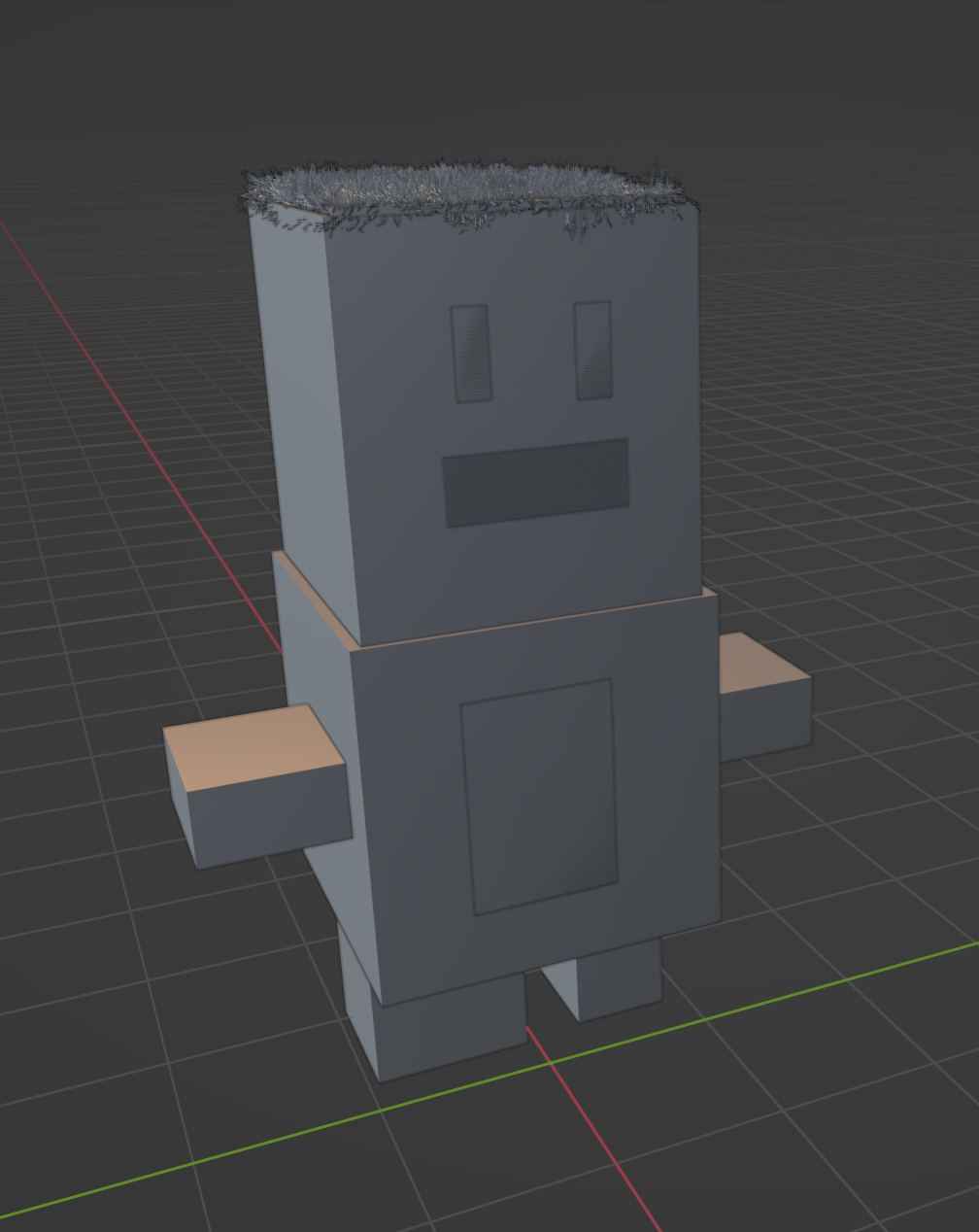Select the farther, smaller leg block
This screenshot has height=1232, width=979.
point(602,979)
